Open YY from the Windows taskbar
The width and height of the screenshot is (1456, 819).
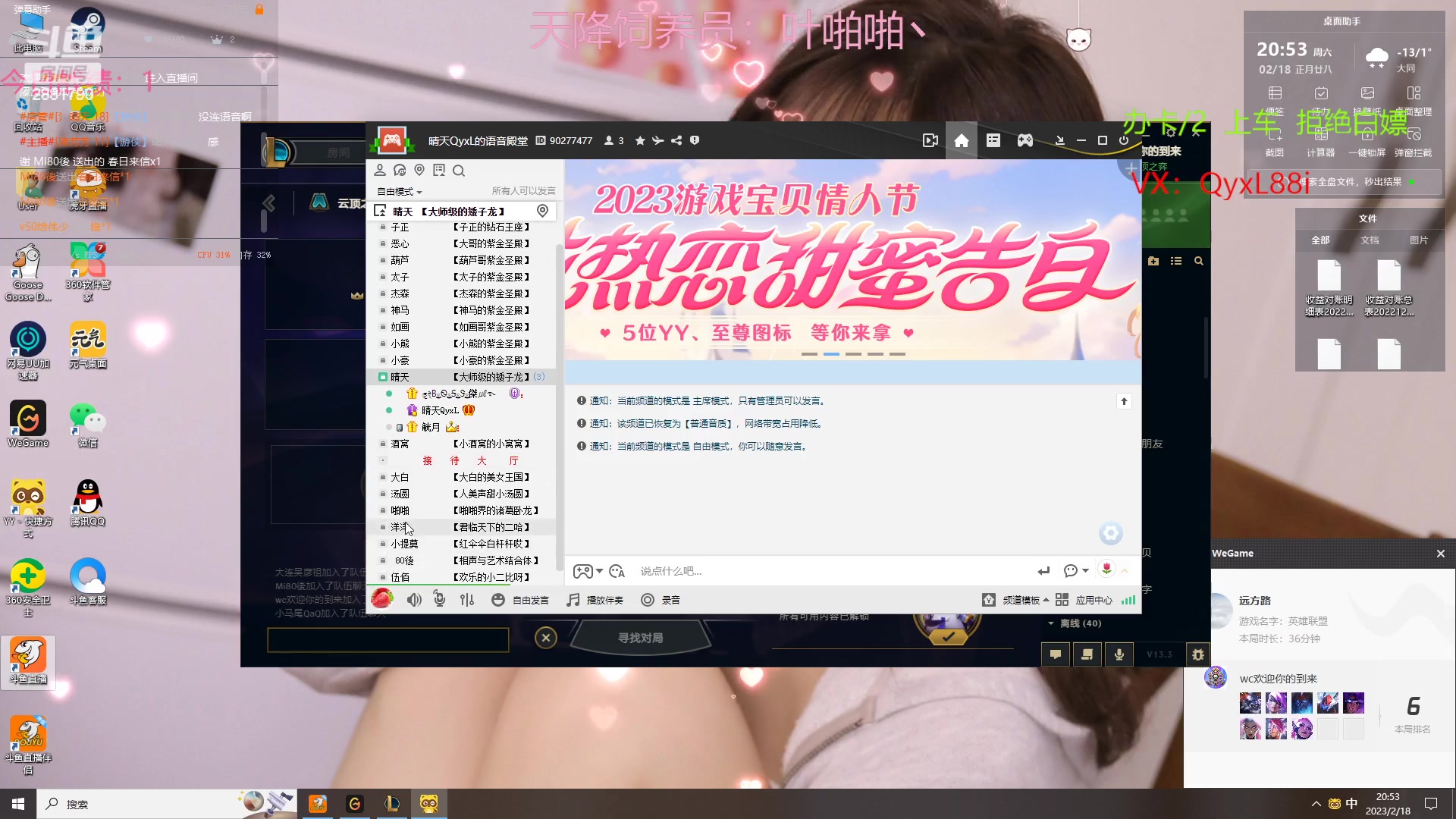[x=429, y=804]
